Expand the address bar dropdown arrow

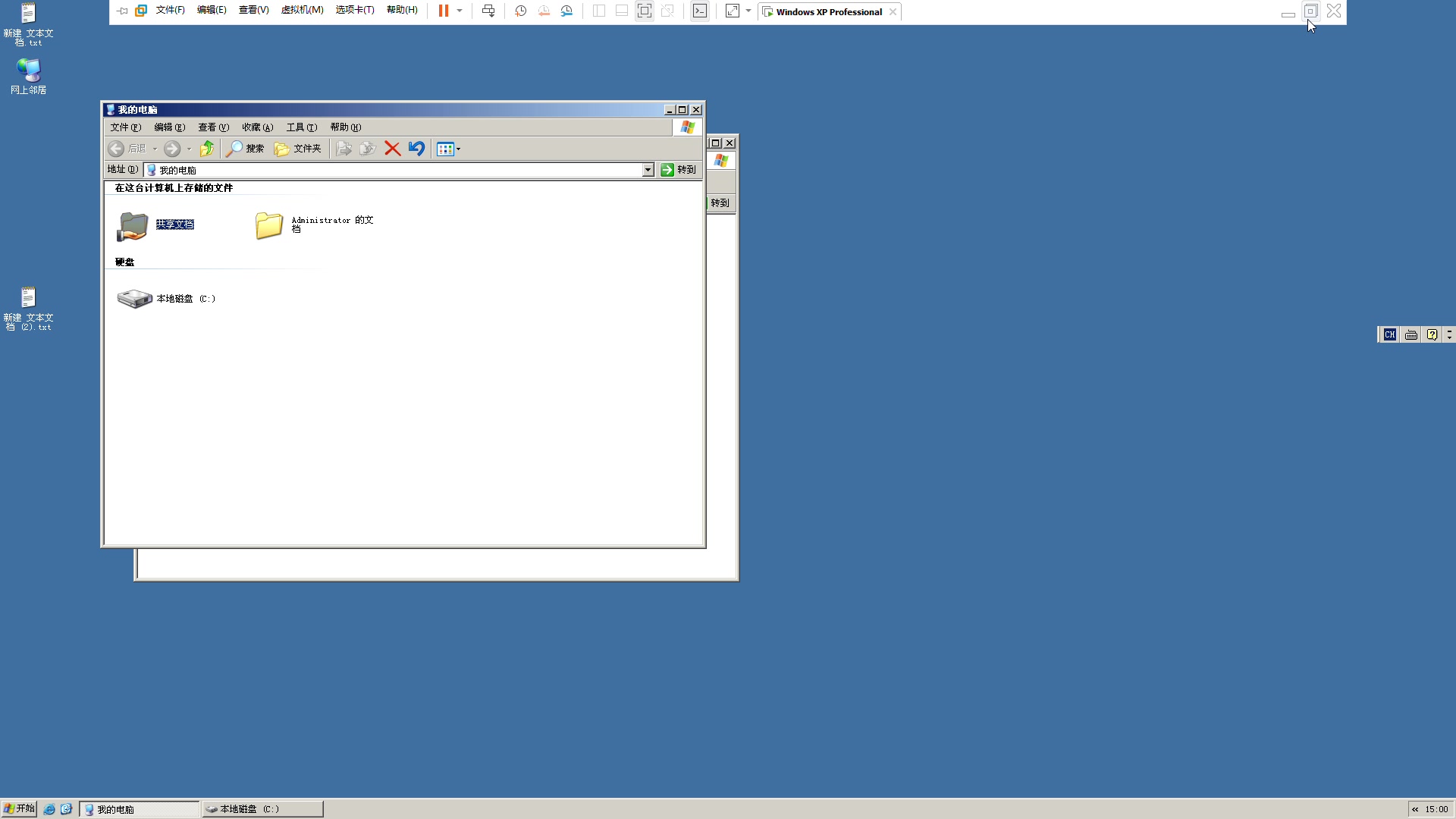coord(648,170)
